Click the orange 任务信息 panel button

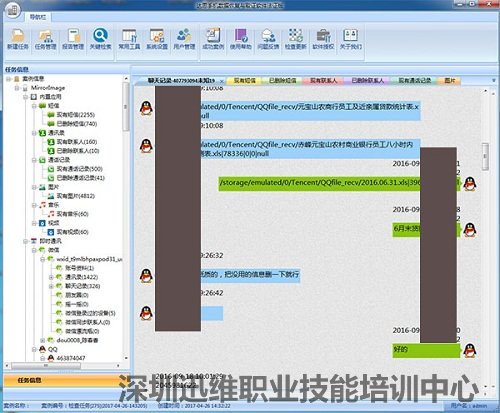[x=66, y=380]
